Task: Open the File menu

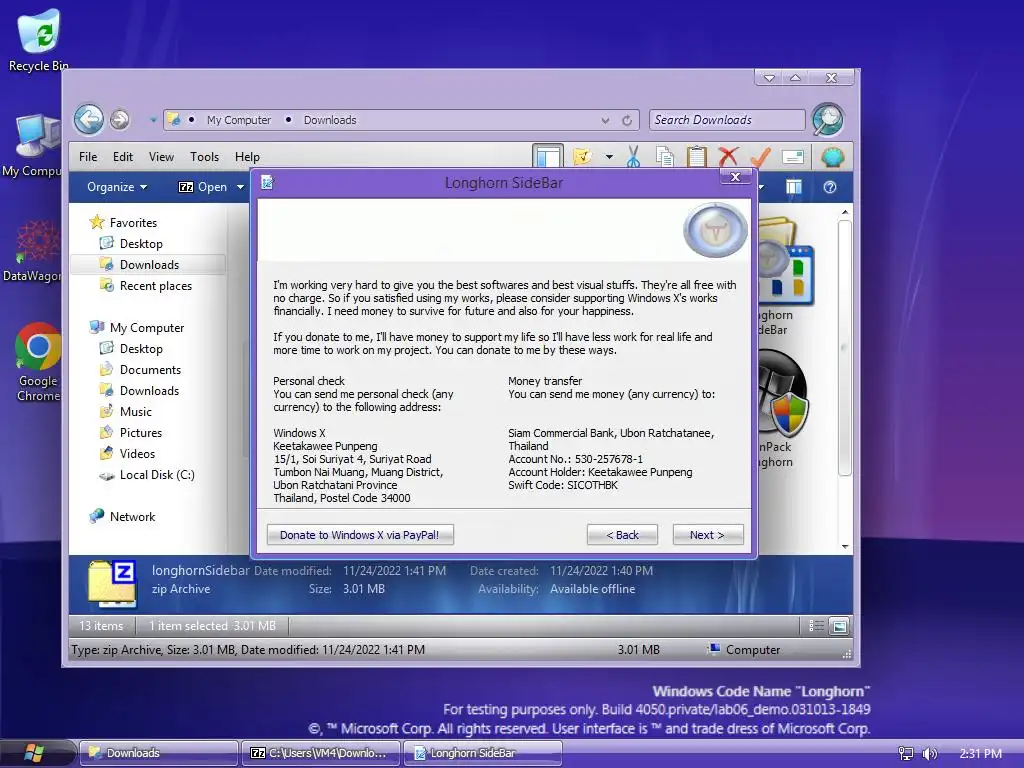Action: (88, 157)
